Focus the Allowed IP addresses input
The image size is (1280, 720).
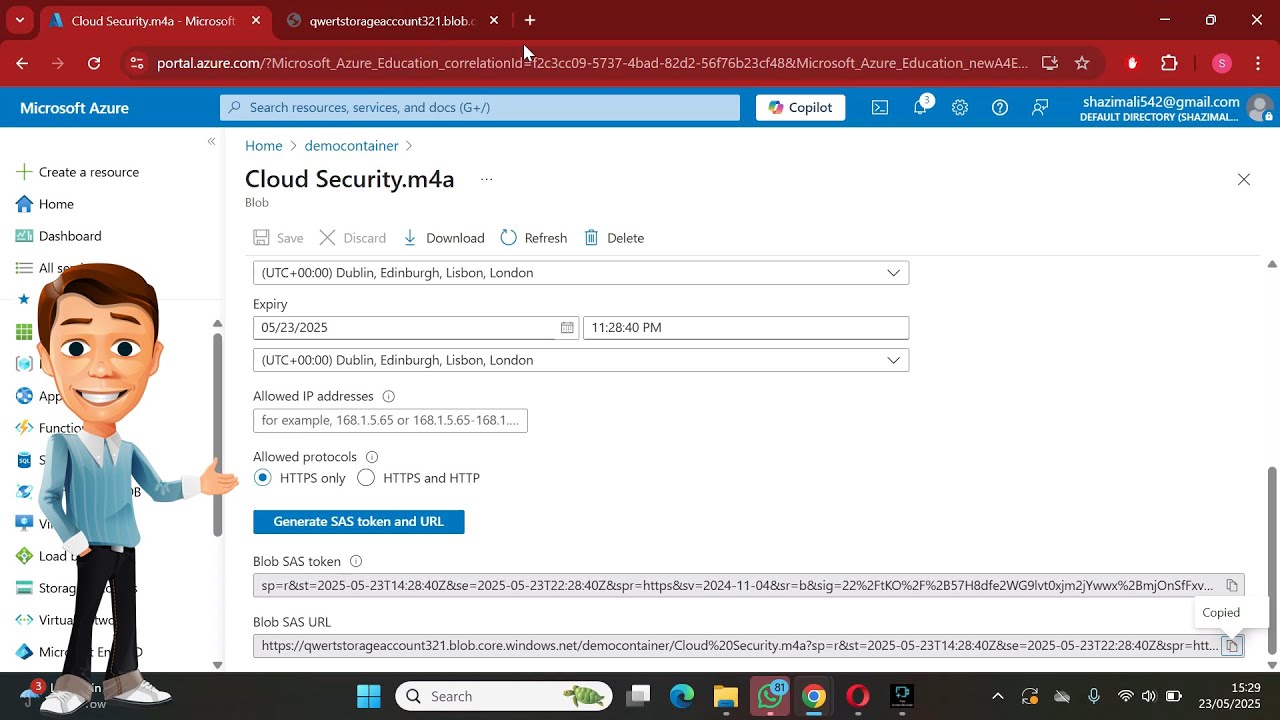(390, 421)
